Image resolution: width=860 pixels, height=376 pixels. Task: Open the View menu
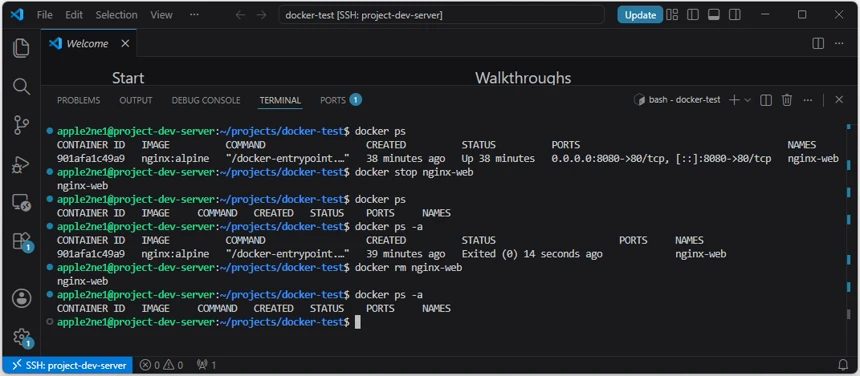click(x=161, y=15)
